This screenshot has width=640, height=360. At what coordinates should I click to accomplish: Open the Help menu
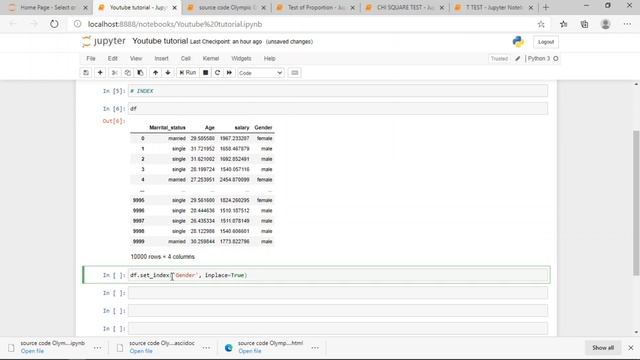click(x=269, y=58)
